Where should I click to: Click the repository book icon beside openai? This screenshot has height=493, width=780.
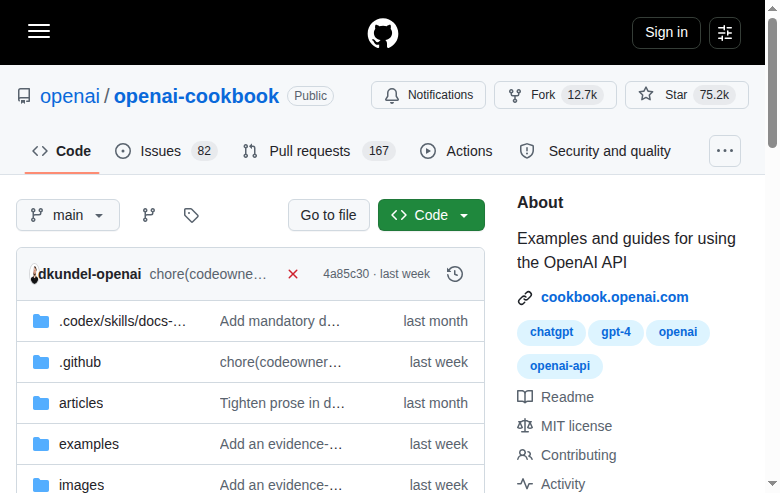(x=24, y=96)
